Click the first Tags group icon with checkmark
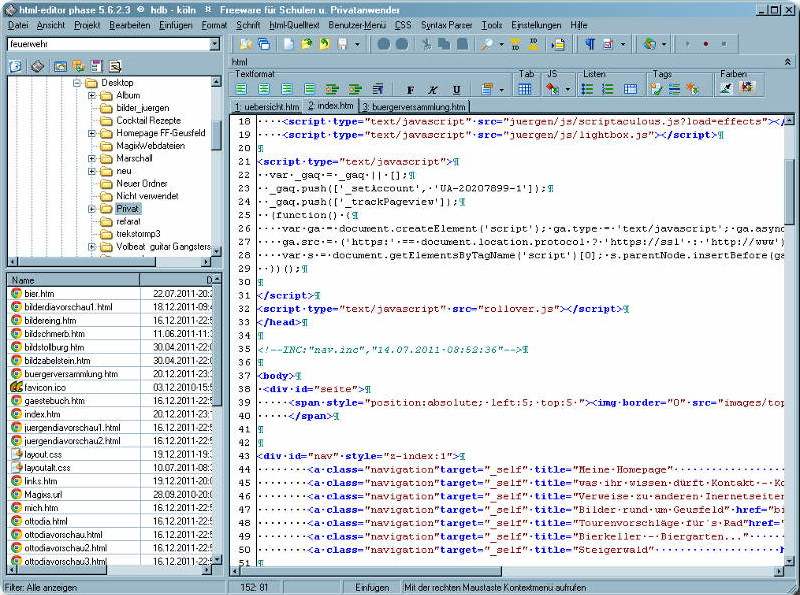The width and height of the screenshot is (800, 595). pyautogui.click(x=656, y=89)
